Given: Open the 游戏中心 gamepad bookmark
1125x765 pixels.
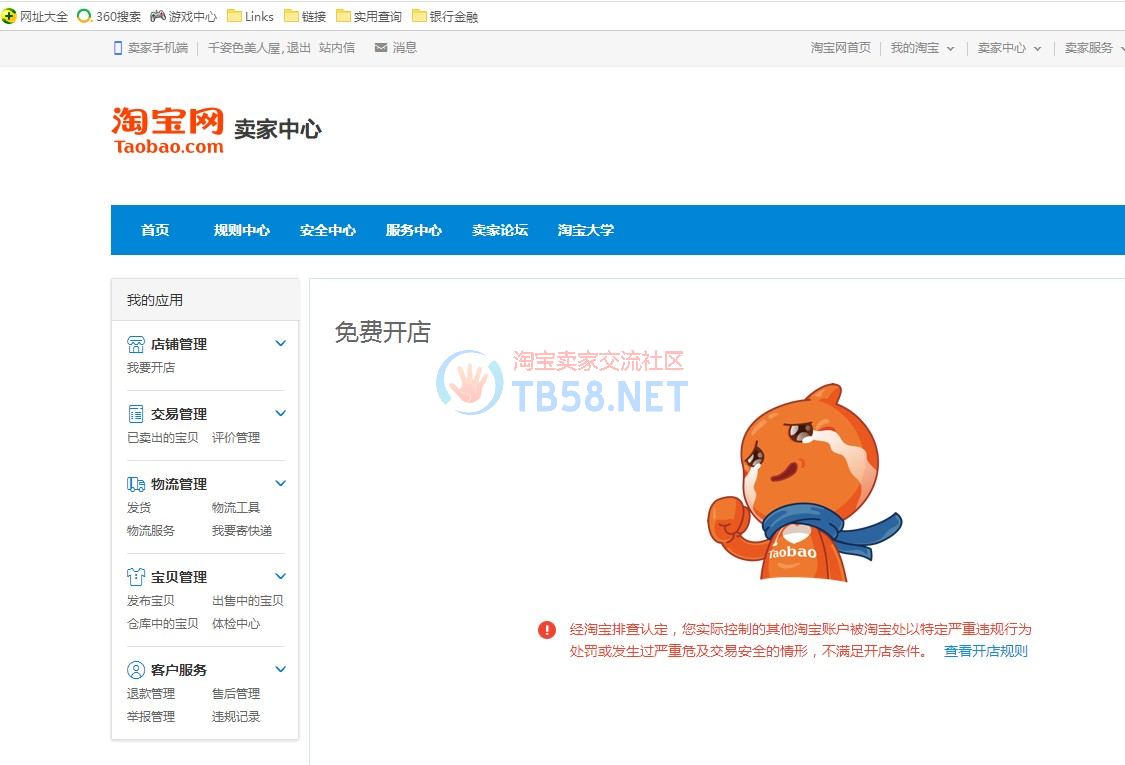Looking at the screenshot, I should [183, 16].
